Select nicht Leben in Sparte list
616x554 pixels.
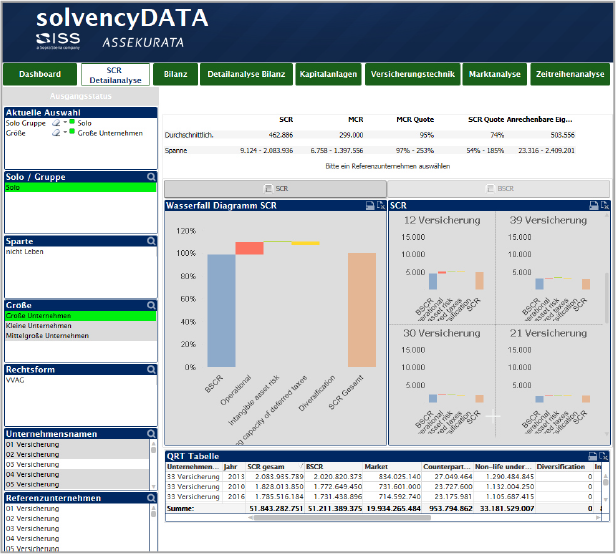(81, 252)
